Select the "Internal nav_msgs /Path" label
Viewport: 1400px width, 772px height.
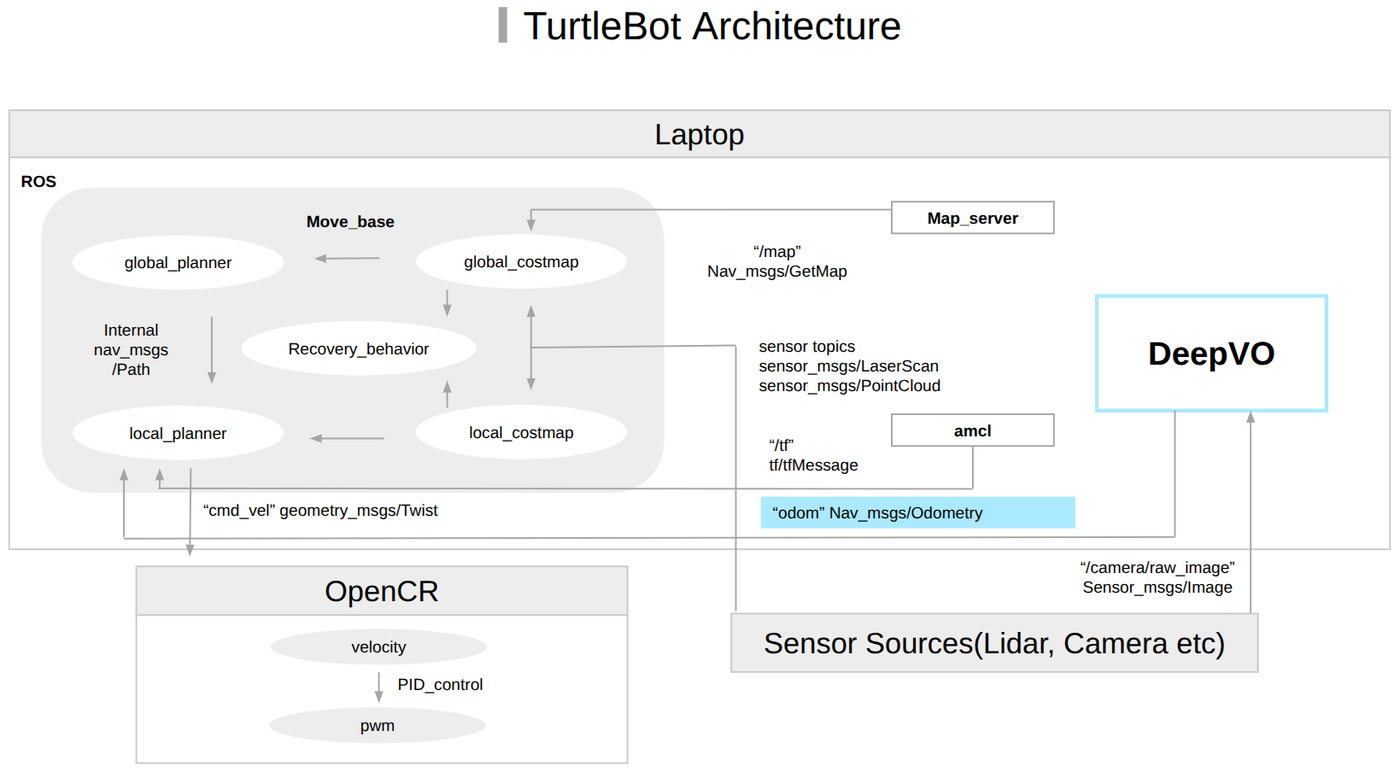pyautogui.click(x=131, y=350)
